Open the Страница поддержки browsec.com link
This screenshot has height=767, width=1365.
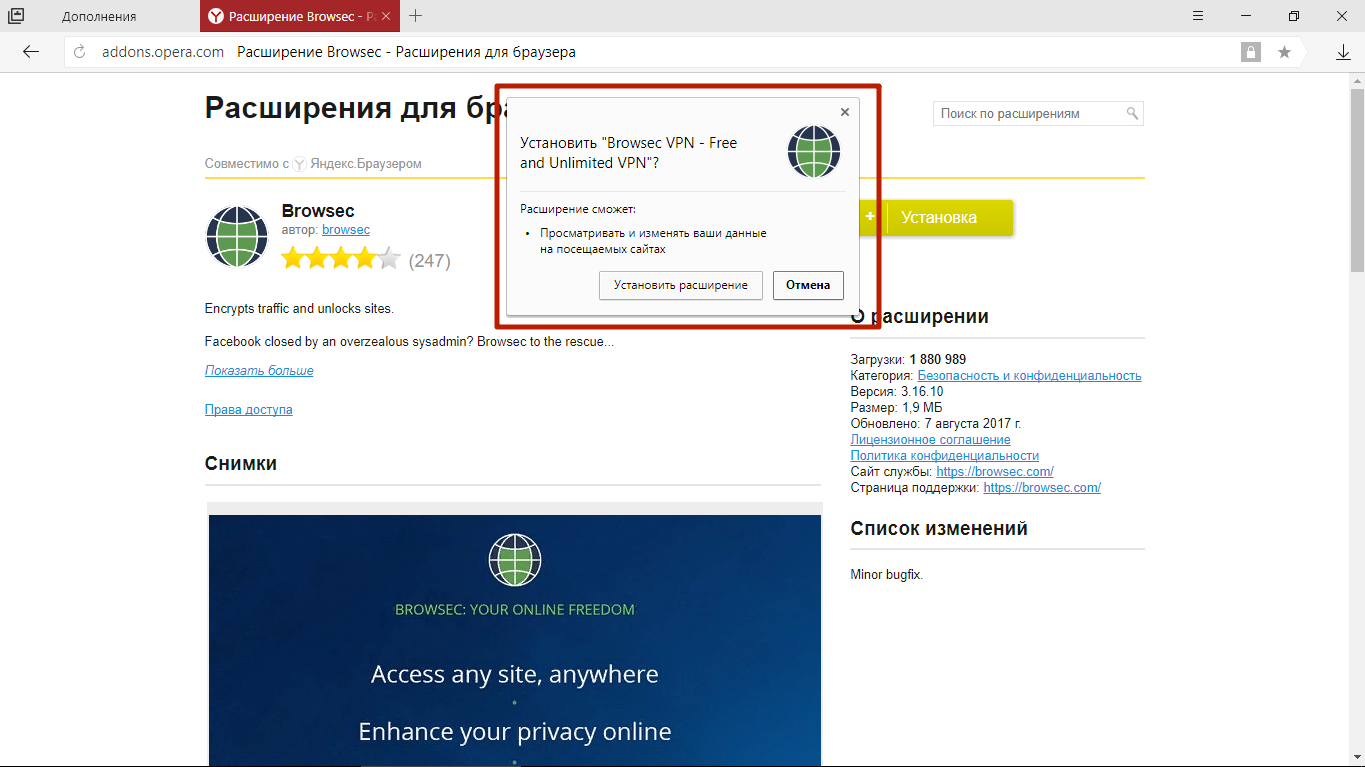(1042, 488)
